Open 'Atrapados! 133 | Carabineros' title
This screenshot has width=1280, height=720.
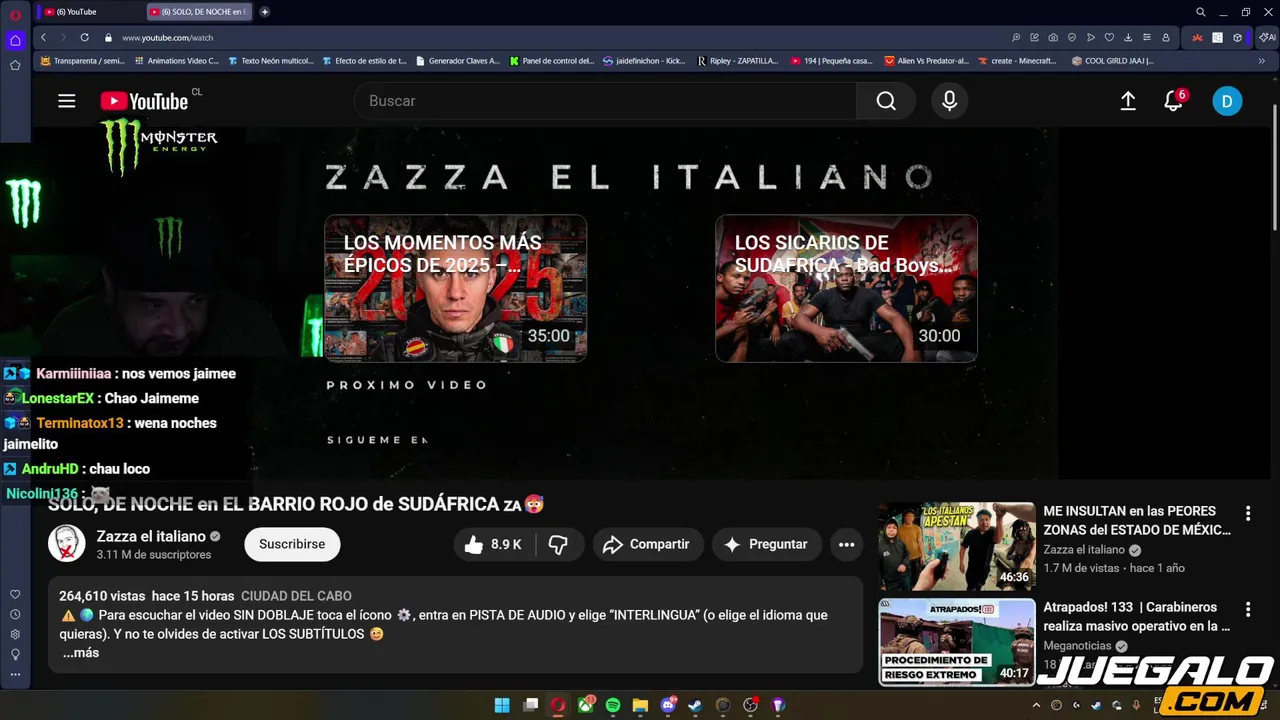click(x=1137, y=616)
